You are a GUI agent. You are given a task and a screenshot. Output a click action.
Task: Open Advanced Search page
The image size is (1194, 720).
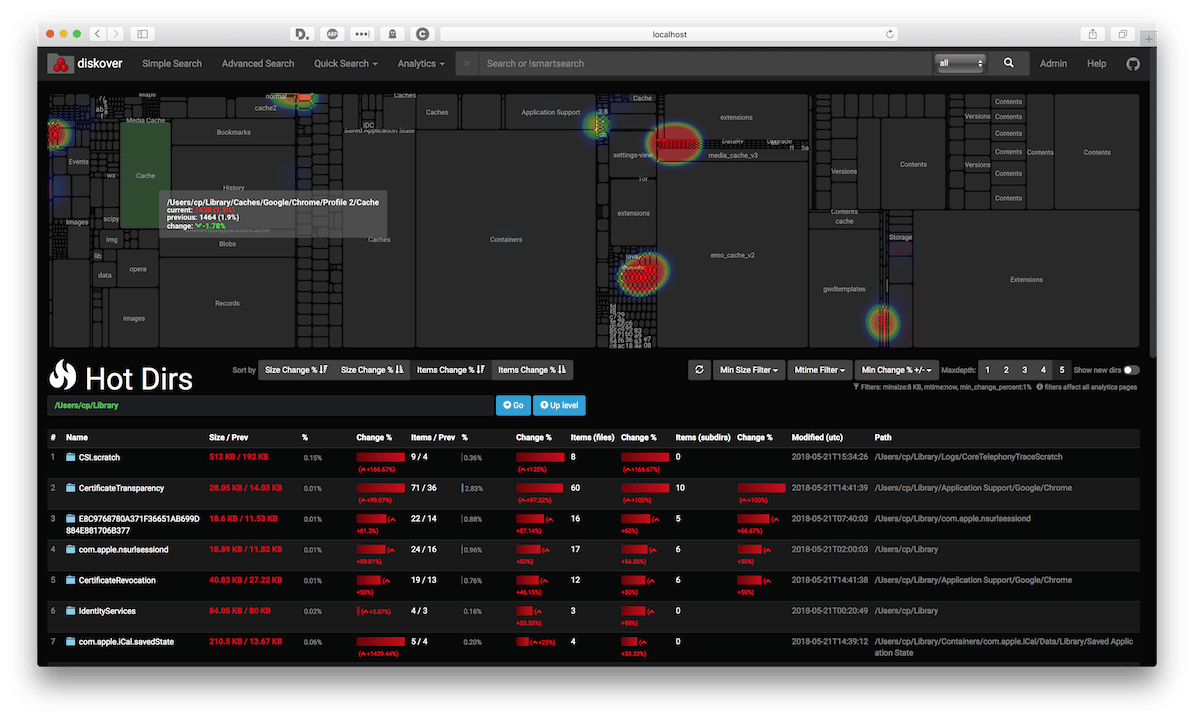257,64
